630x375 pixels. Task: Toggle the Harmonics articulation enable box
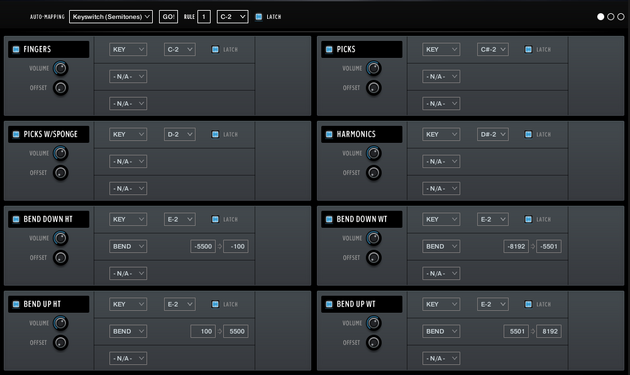pos(329,134)
